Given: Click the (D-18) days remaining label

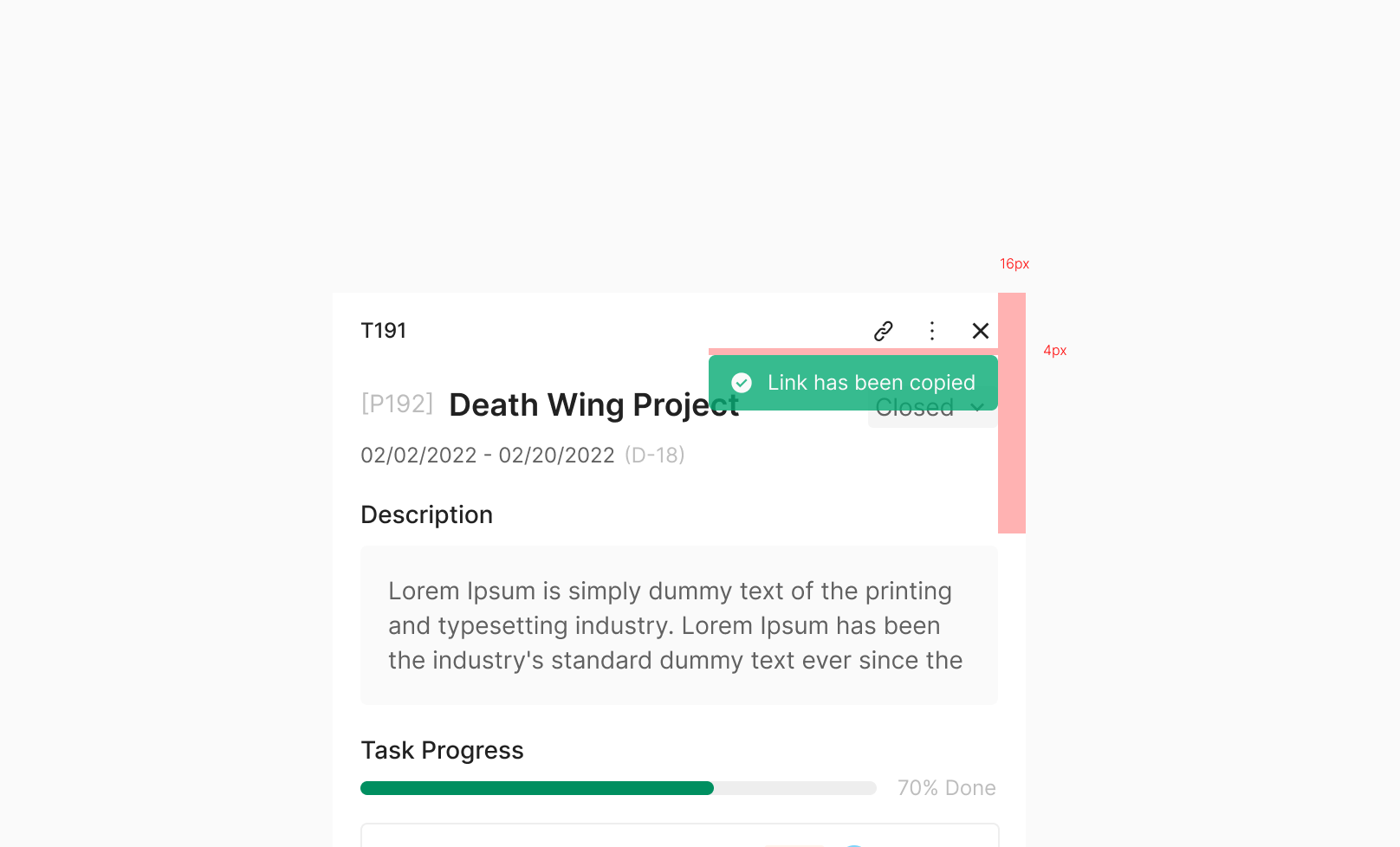Looking at the screenshot, I should pyautogui.click(x=655, y=456).
